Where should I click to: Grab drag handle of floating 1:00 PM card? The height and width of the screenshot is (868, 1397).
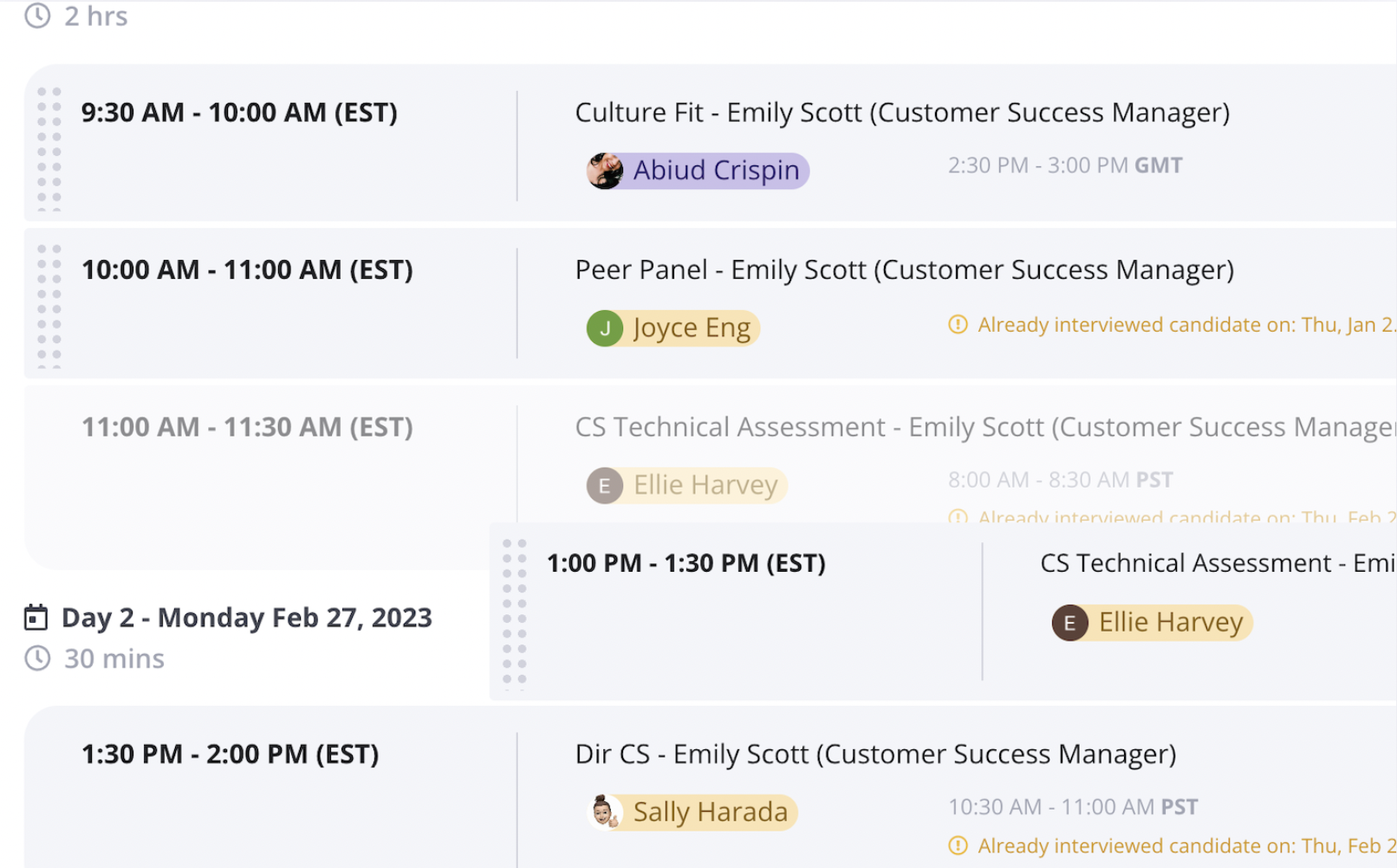click(514, 614)
